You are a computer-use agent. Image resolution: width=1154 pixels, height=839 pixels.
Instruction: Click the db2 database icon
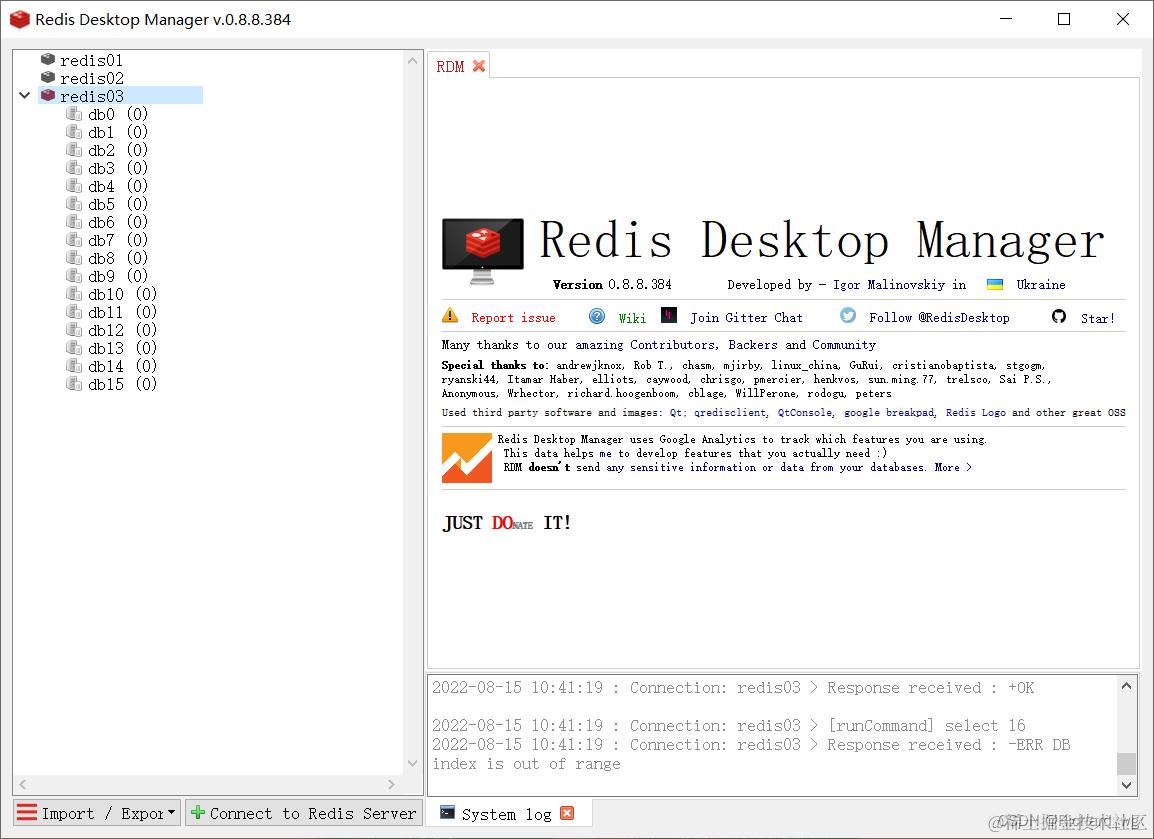pos(74,149)
